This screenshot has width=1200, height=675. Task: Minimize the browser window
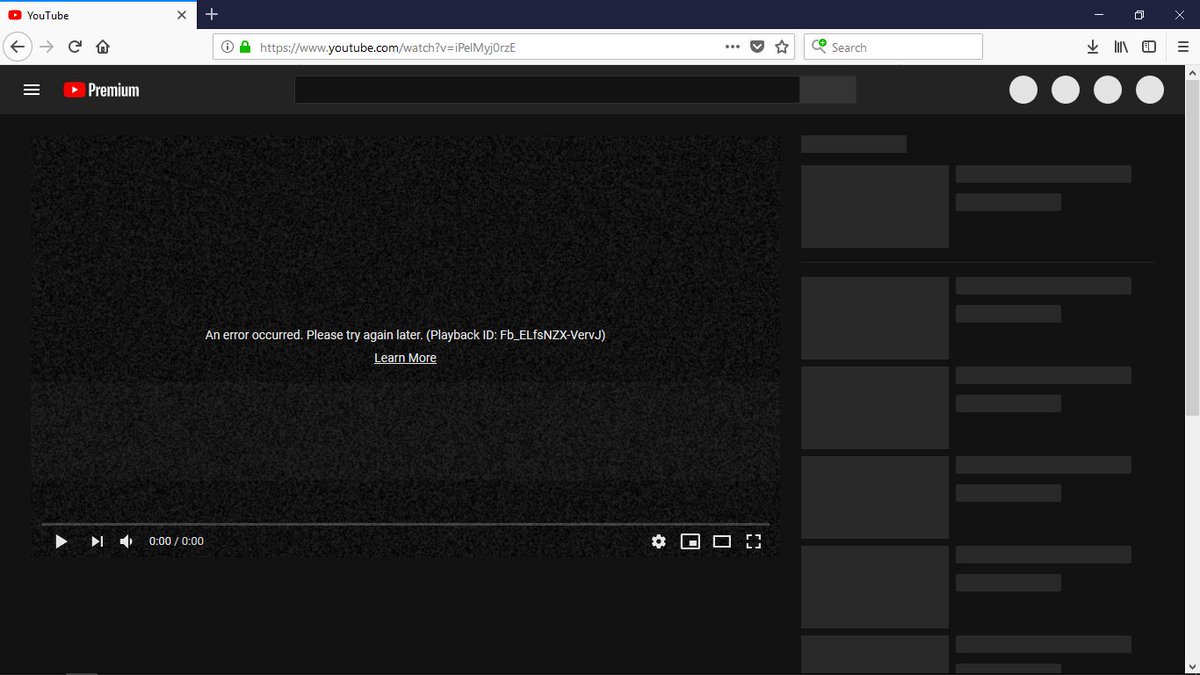click(x=1099, y=15)
